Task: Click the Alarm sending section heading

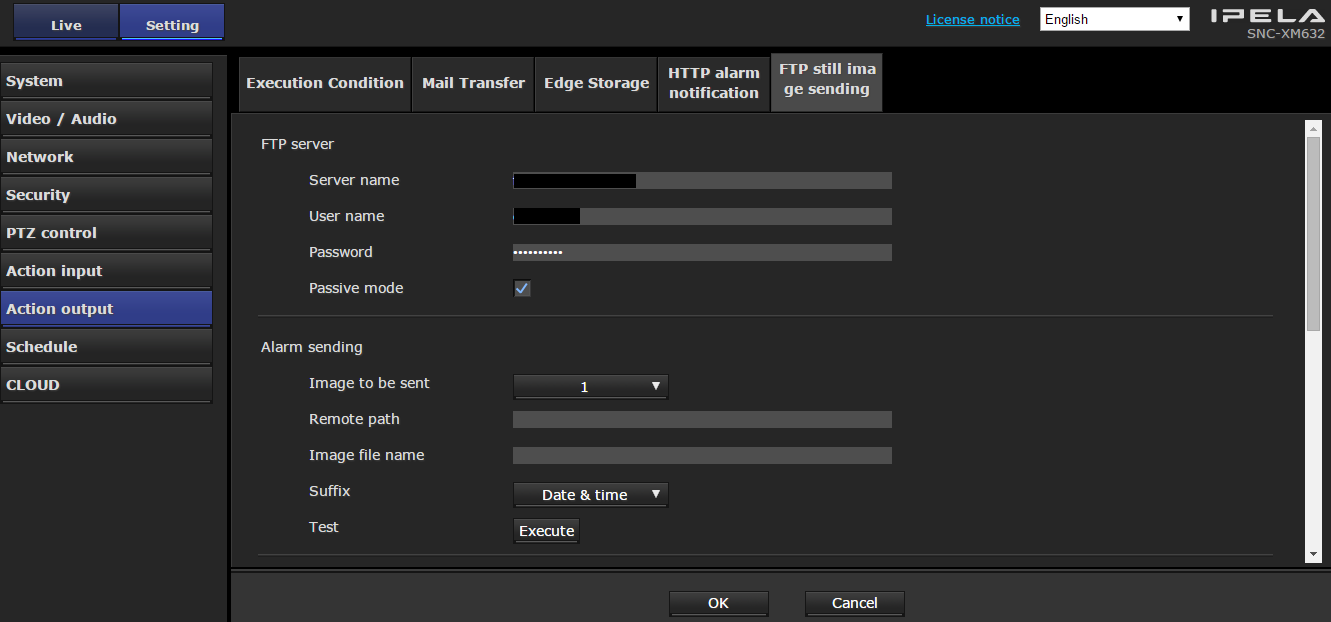Action: pyautogui.click(x=312, y=348)
